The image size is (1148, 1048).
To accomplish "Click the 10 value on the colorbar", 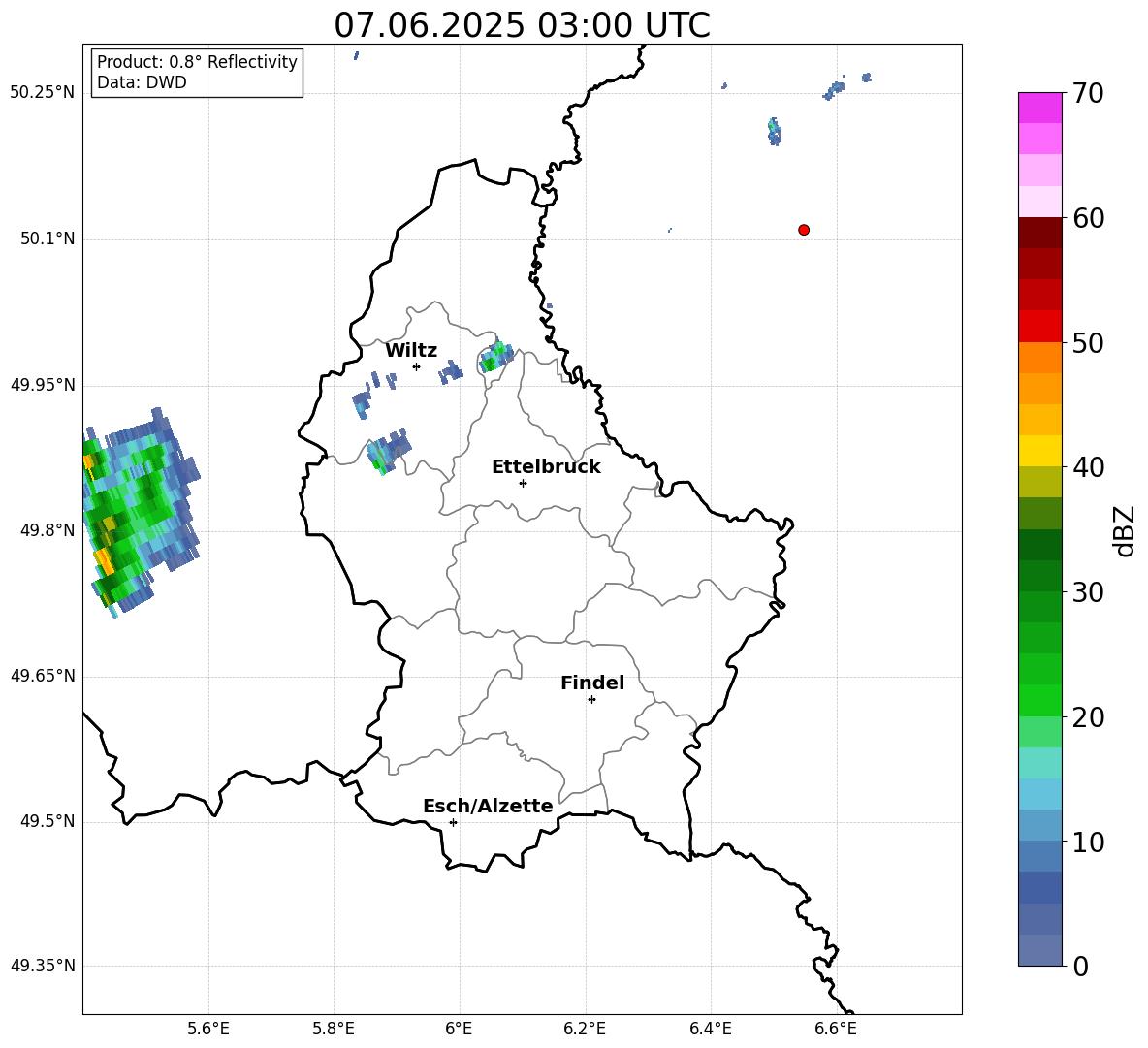I will tap(1088, 842).
